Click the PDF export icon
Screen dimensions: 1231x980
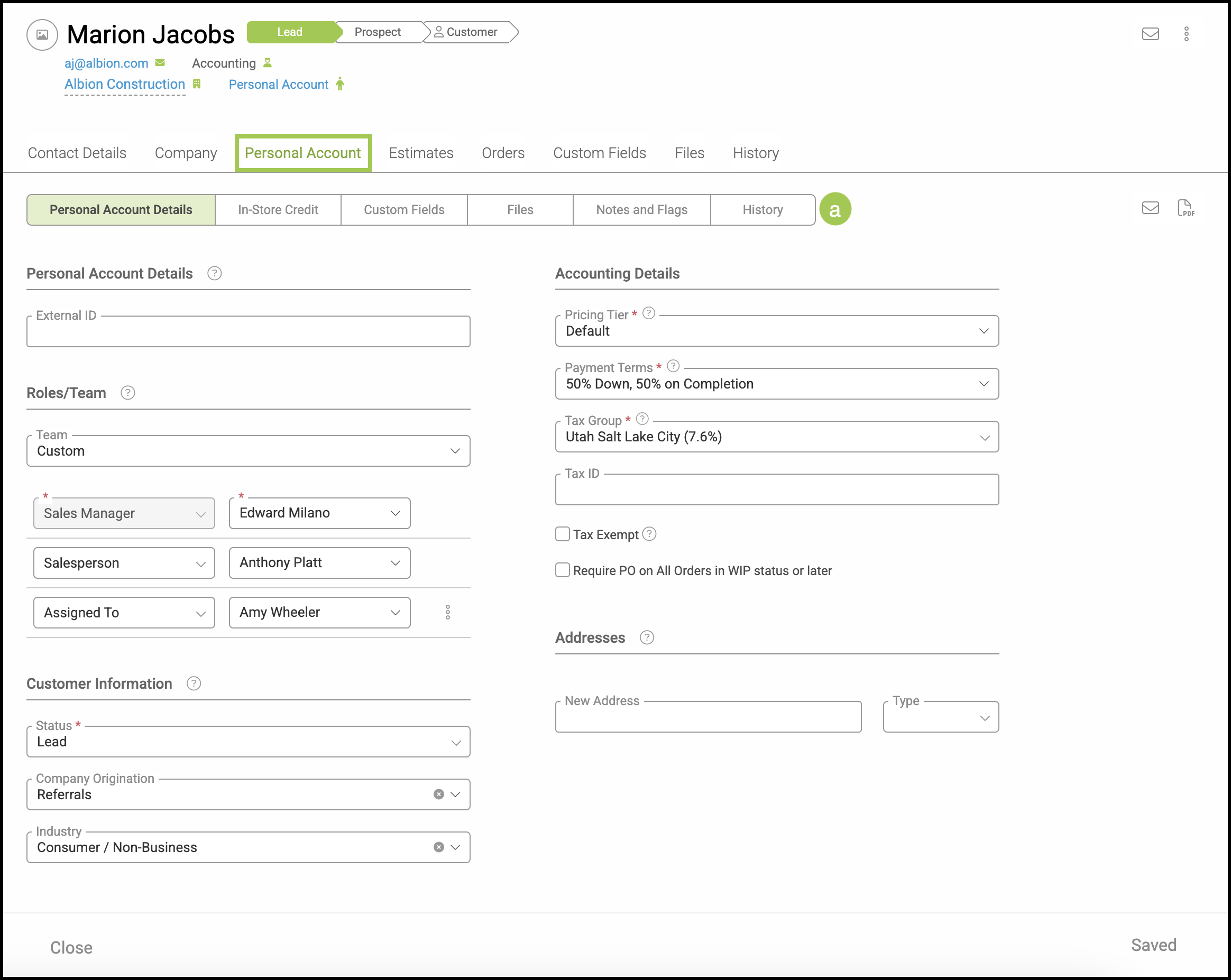(x=1186, y=208)
